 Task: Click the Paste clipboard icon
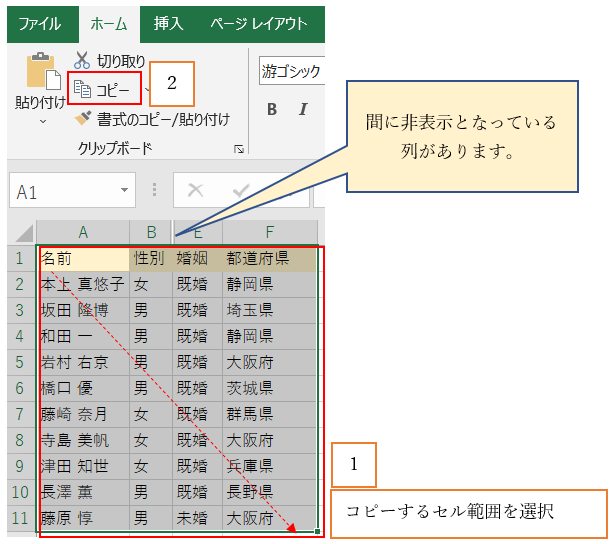(41, 72)
